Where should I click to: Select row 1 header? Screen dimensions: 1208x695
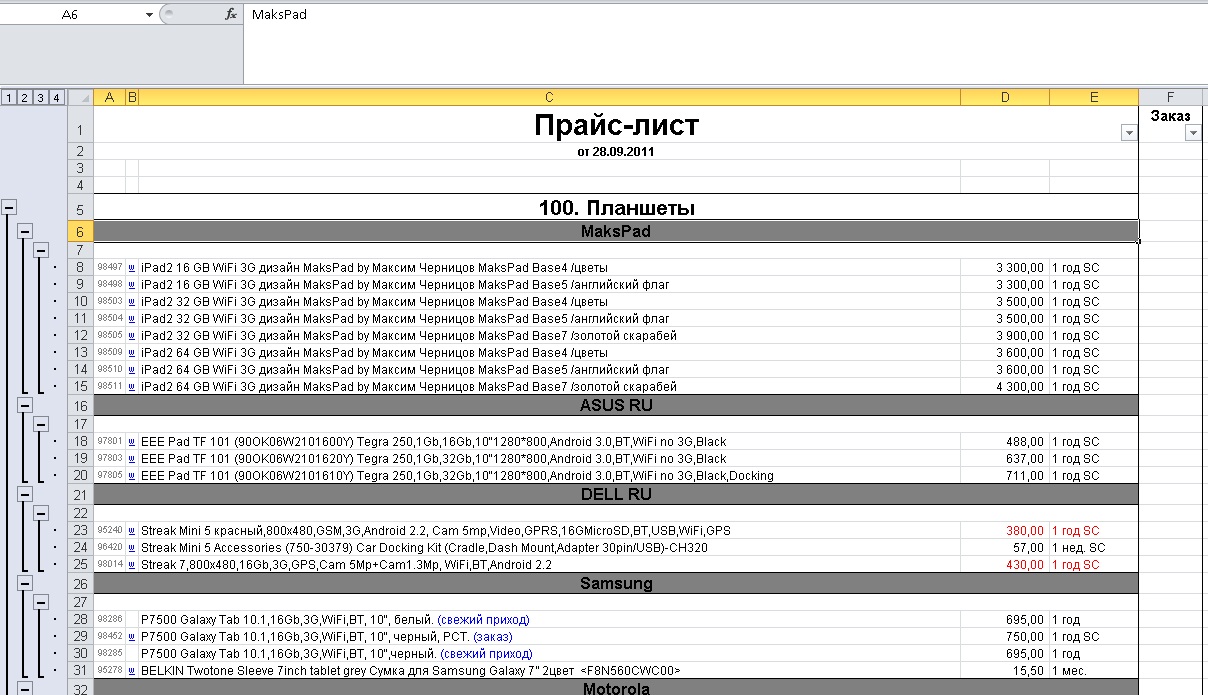coord(80,124)
